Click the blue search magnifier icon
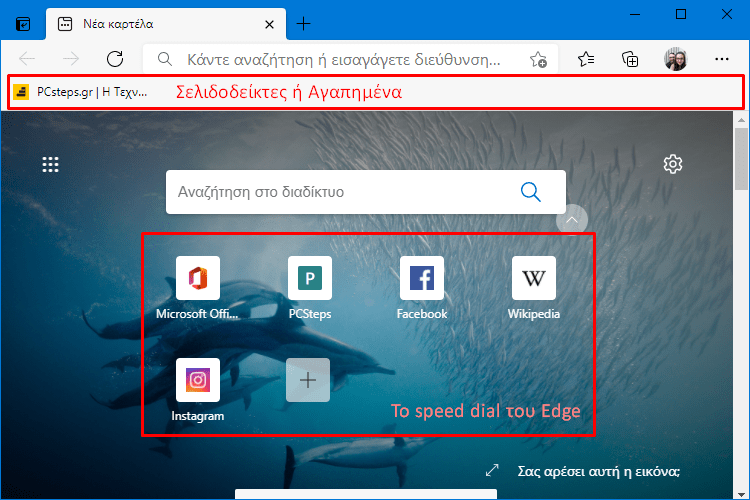The height and width of the screenshot is (500, 750). 530,192
